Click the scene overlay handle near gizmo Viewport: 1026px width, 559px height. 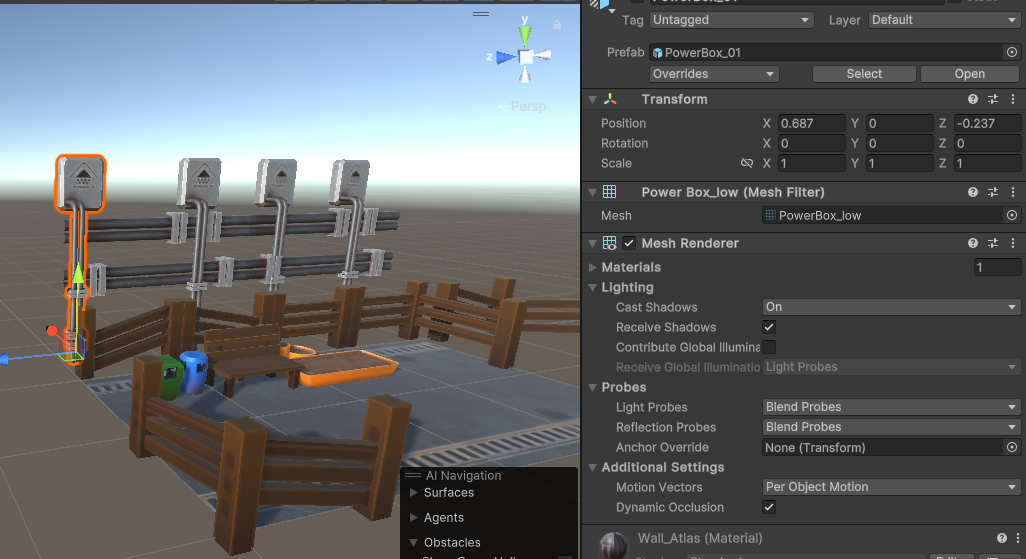481,14
